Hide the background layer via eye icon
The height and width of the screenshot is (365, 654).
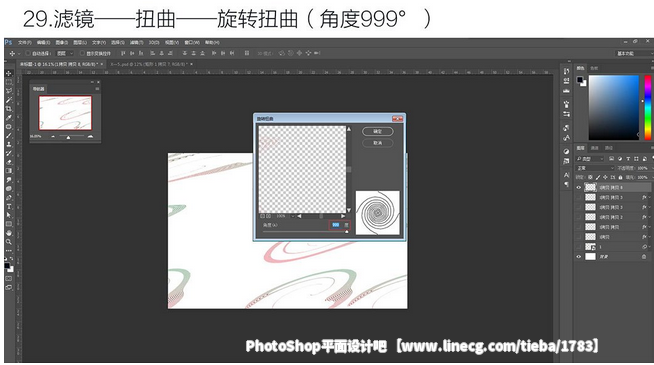tap(579, 257)
